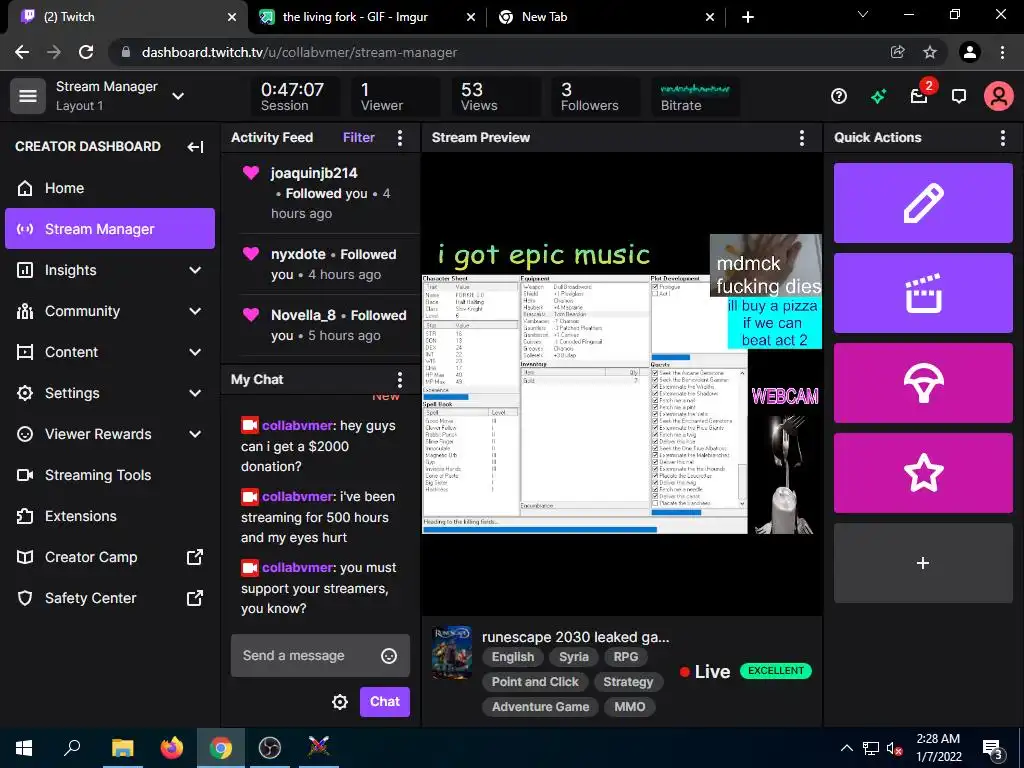Bookmark this page with star icon
The image size is (1024, 768).
(x=930, y=52)
